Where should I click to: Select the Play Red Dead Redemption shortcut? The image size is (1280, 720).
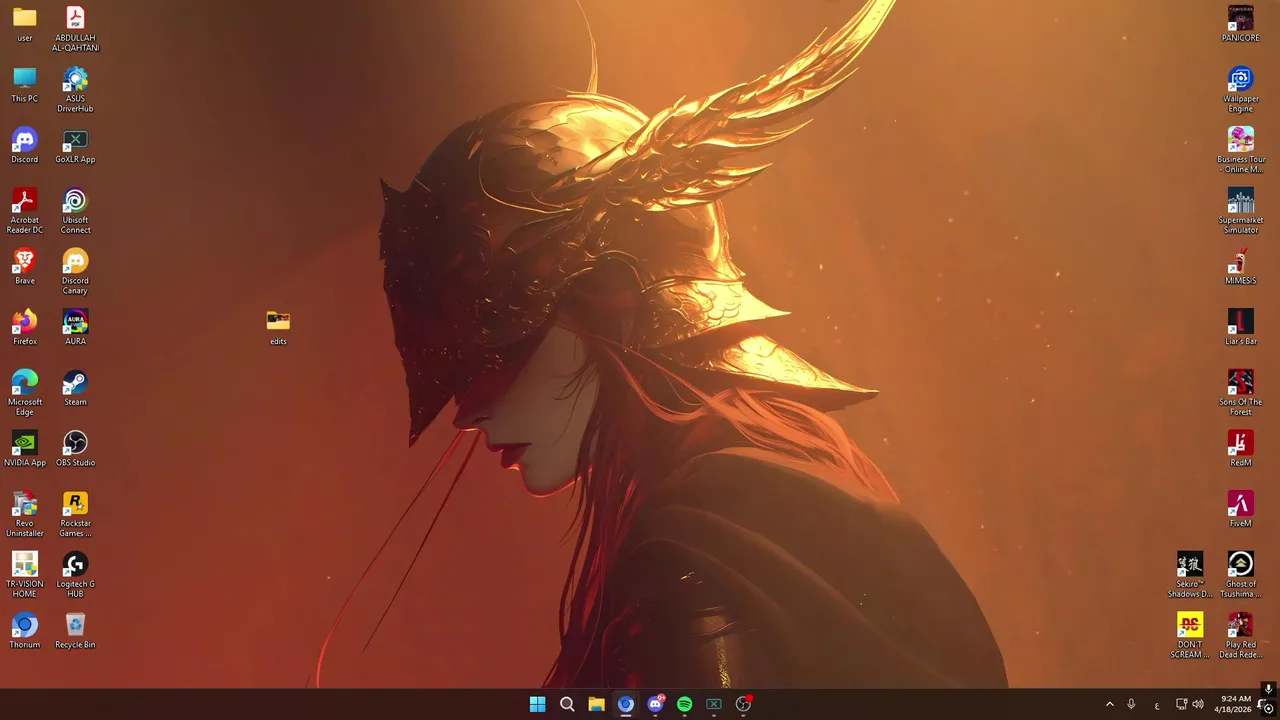(x=1240, y=636)
